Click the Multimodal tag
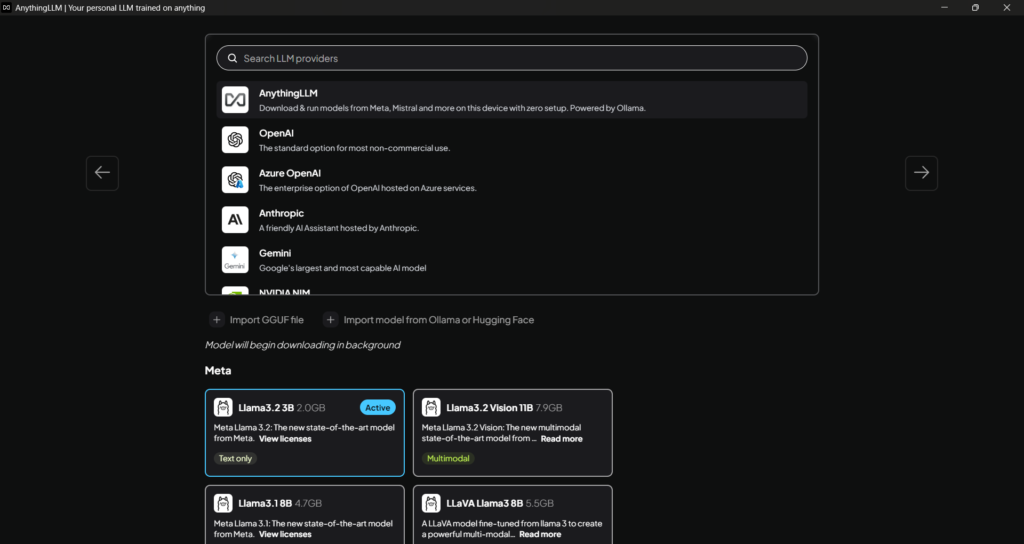The width and height of the screenshot is (1024, 544). coord(448,458)
